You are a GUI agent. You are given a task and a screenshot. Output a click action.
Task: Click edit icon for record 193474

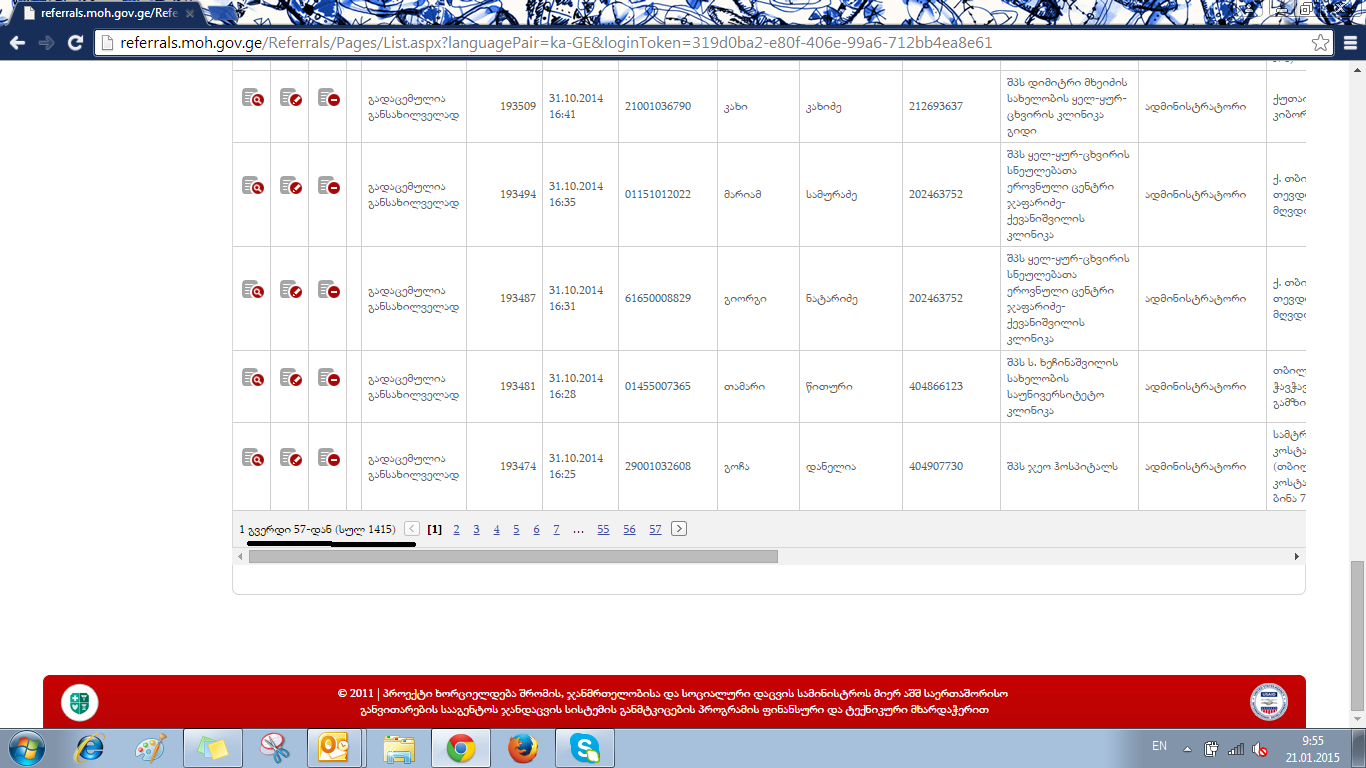290,458
